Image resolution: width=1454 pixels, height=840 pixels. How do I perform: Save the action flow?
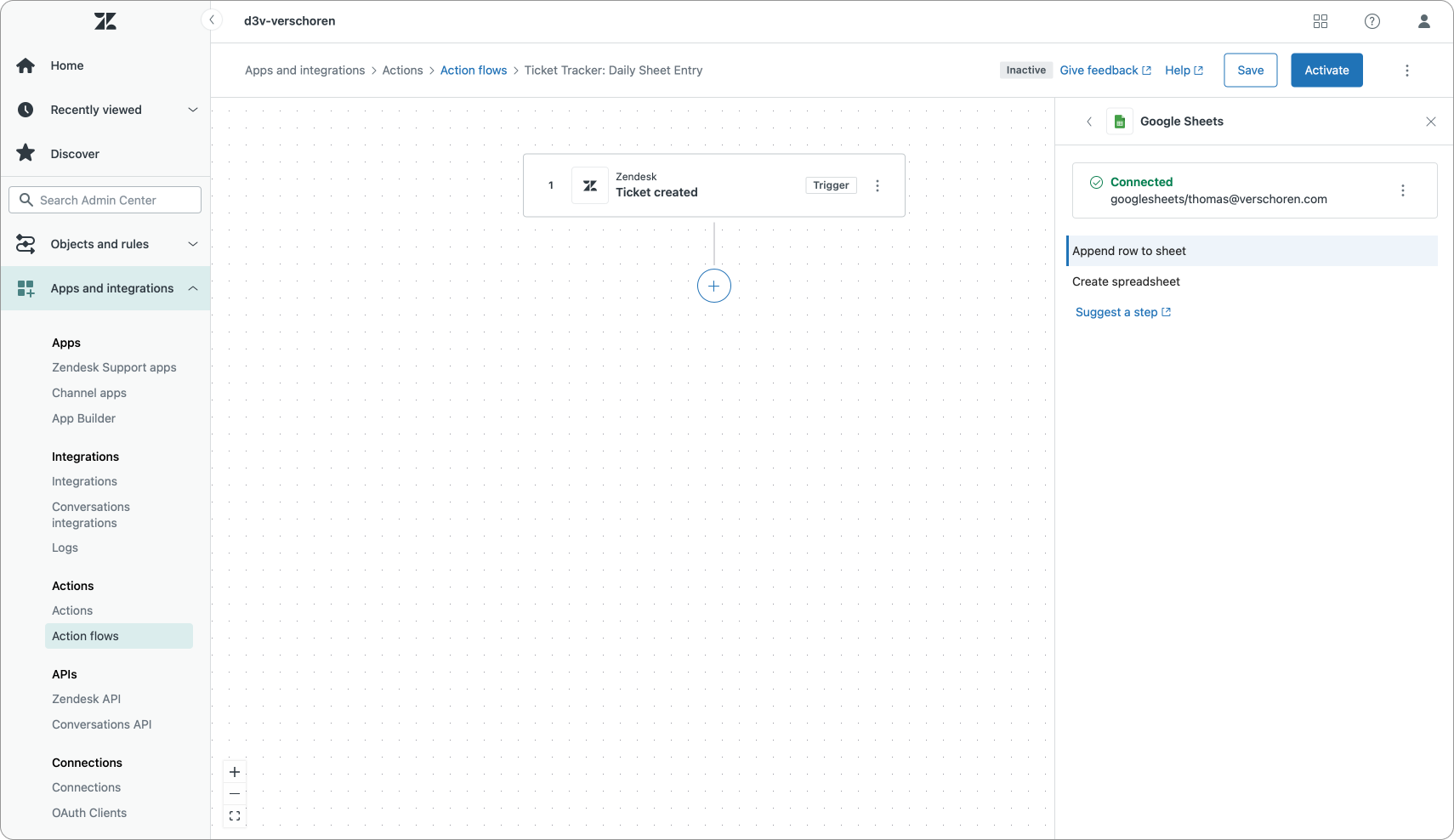coord(1251,71)
